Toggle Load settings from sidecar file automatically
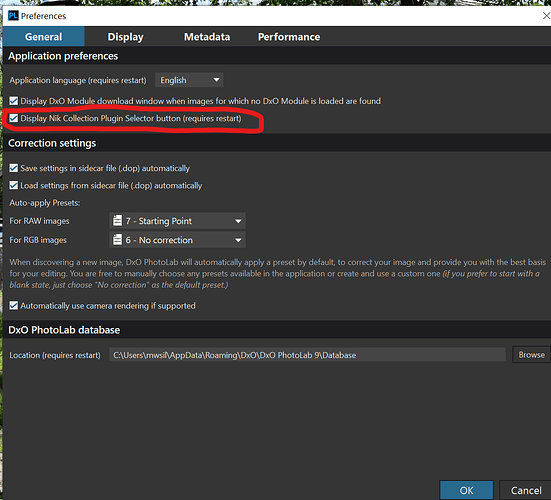The width and height of the screenshot is (551, 500). (14, 186)
